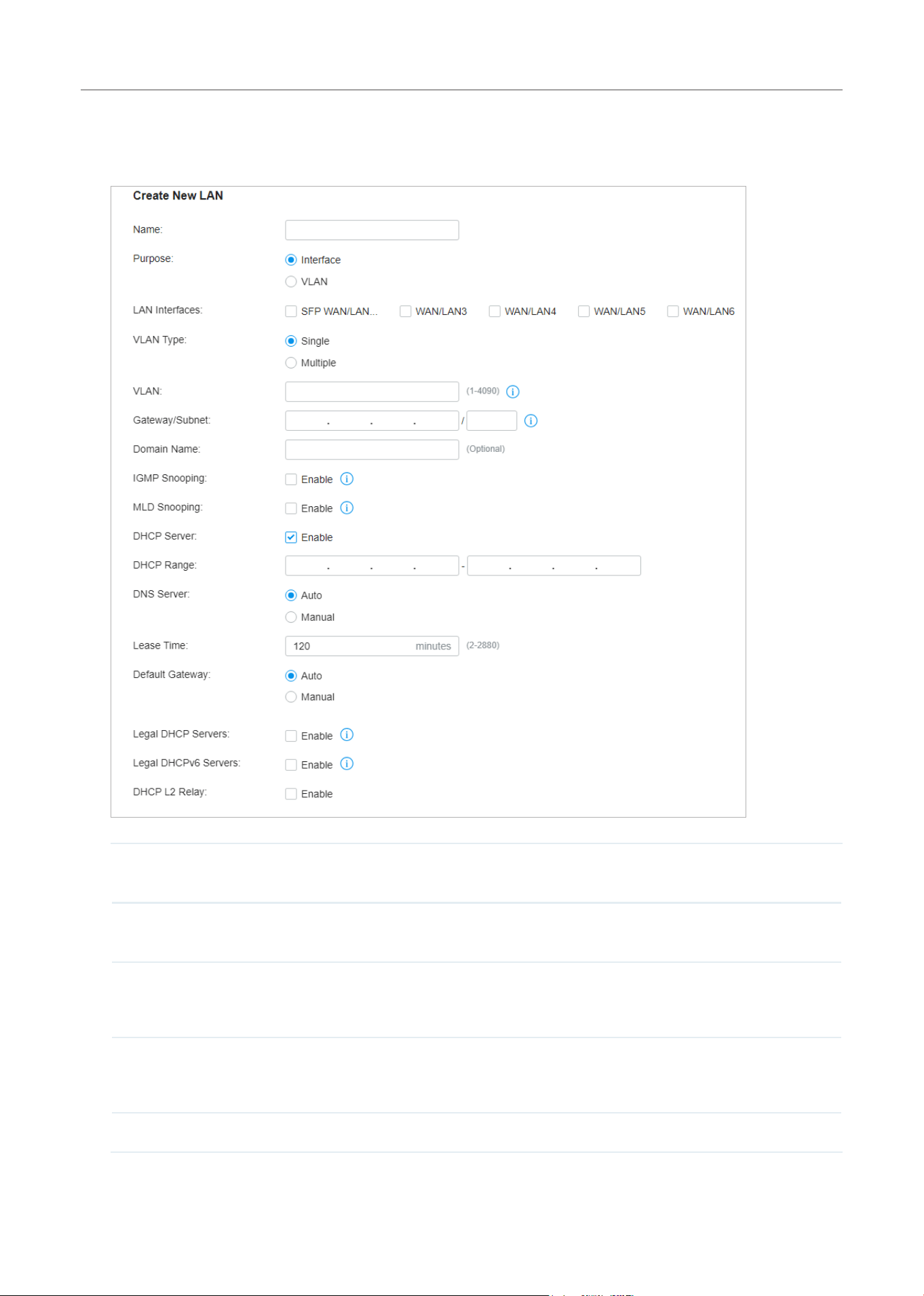Screen dimensions: 924x1296
Task: Set Default Gateway to Manual
Action: coord(291,697)
